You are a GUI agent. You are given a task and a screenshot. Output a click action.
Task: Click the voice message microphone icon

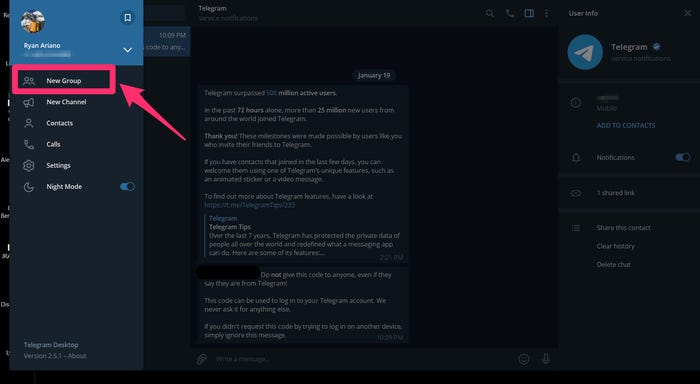pos(546,359)
